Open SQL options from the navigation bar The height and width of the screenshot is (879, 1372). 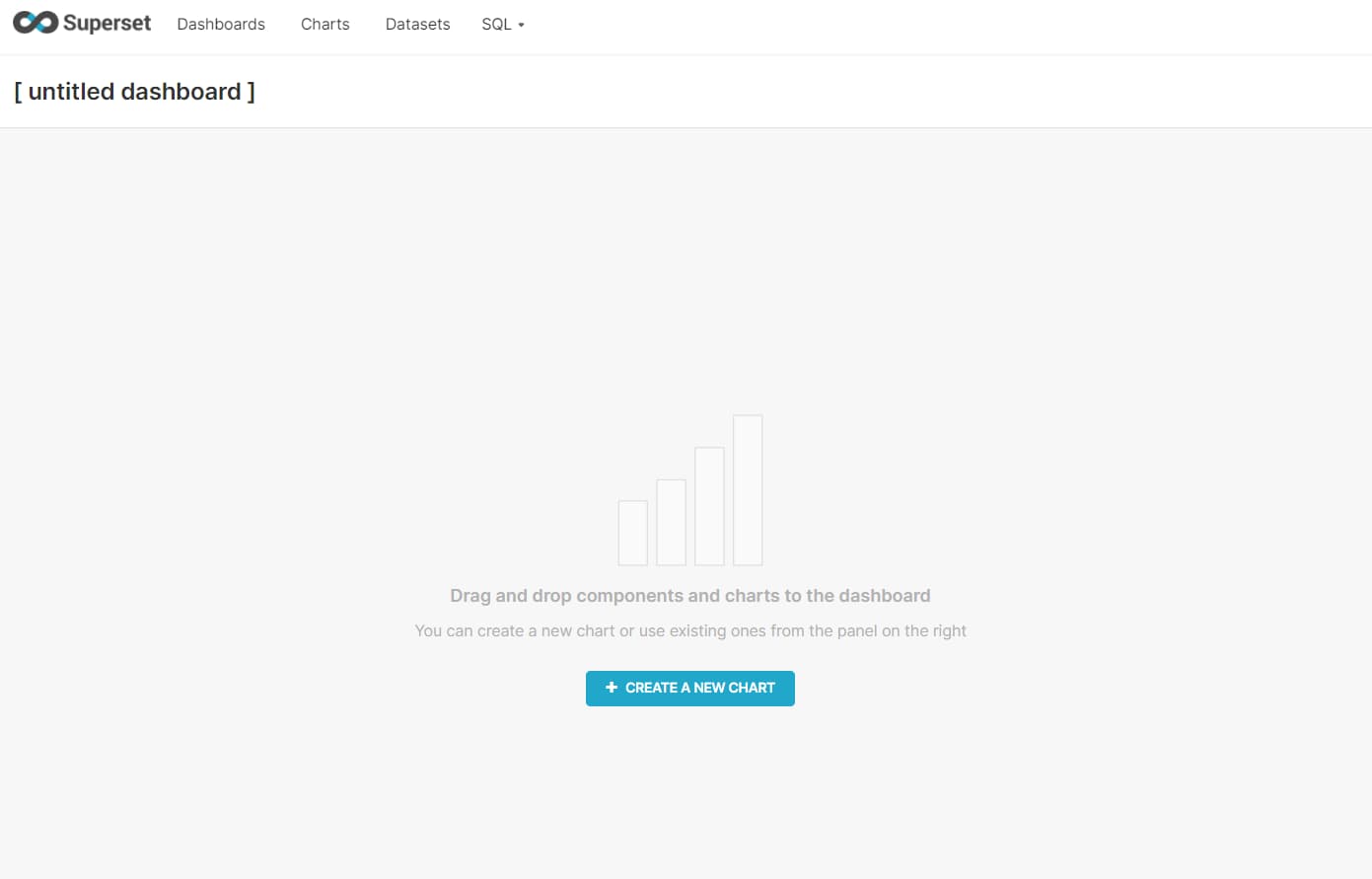click(502, 24)
